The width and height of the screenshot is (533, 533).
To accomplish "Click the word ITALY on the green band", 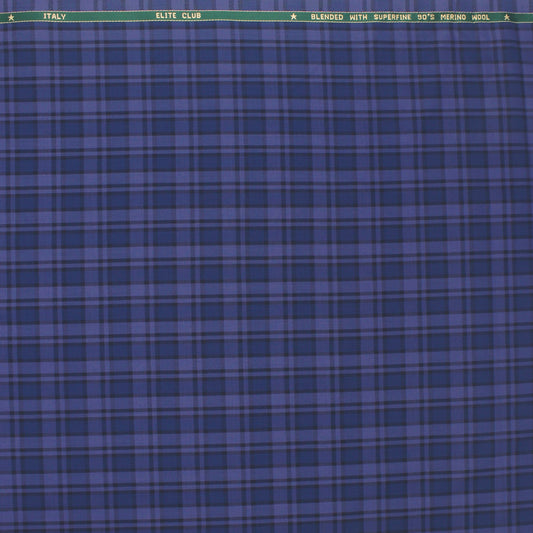I will click(x=55, y=16).
